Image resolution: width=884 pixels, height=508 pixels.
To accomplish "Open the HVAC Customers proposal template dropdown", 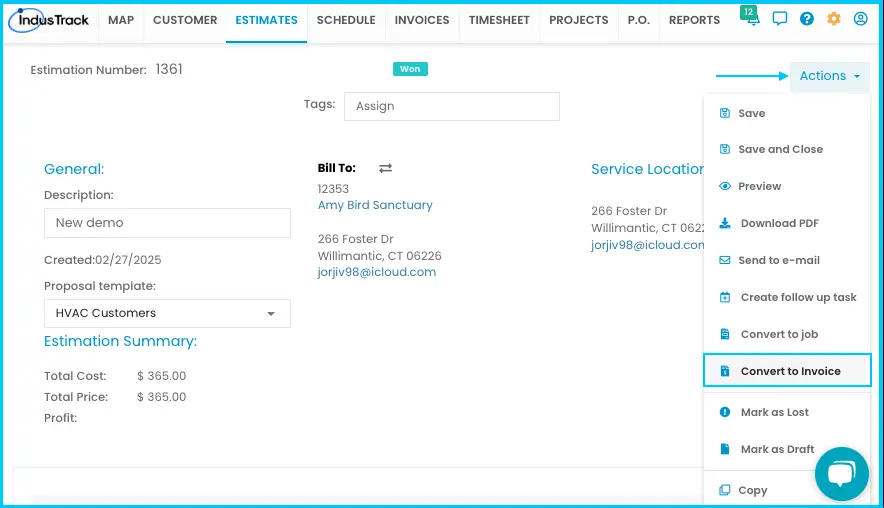I will pos(167,313).
